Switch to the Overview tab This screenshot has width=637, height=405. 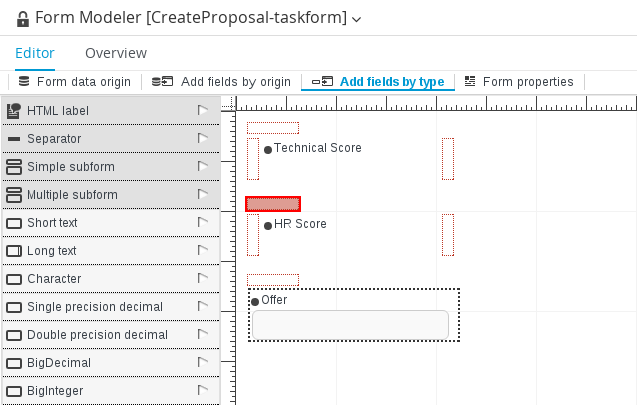pos(116,53)
